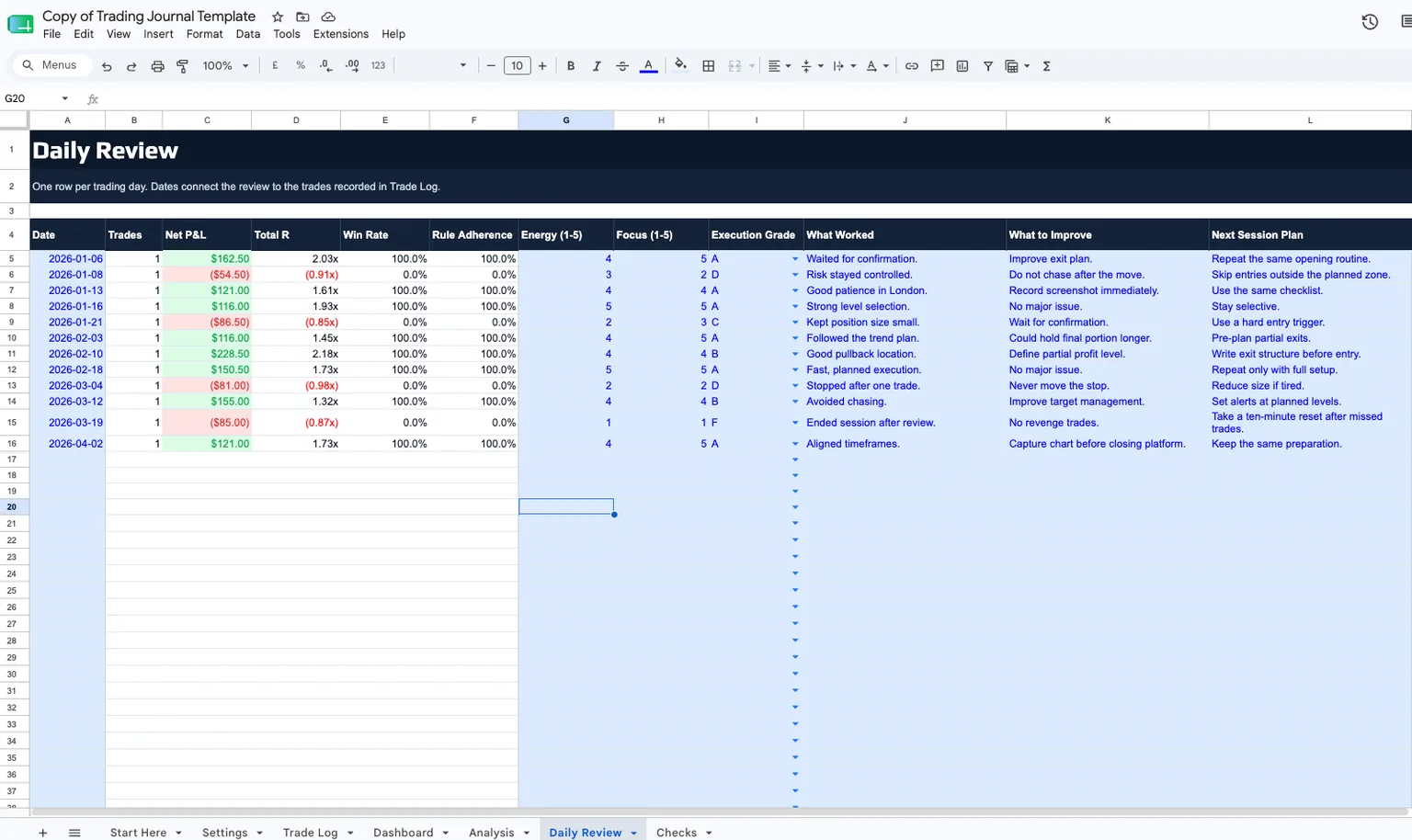The width and height of the screenshot is (1412, 840).
Task: Show all sheets list
Action: point(74,833)
